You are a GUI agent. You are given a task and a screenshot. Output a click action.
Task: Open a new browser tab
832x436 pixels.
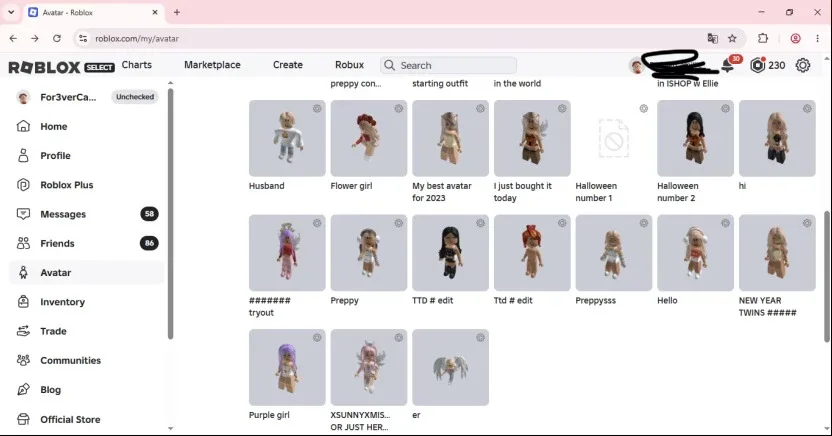177,12
